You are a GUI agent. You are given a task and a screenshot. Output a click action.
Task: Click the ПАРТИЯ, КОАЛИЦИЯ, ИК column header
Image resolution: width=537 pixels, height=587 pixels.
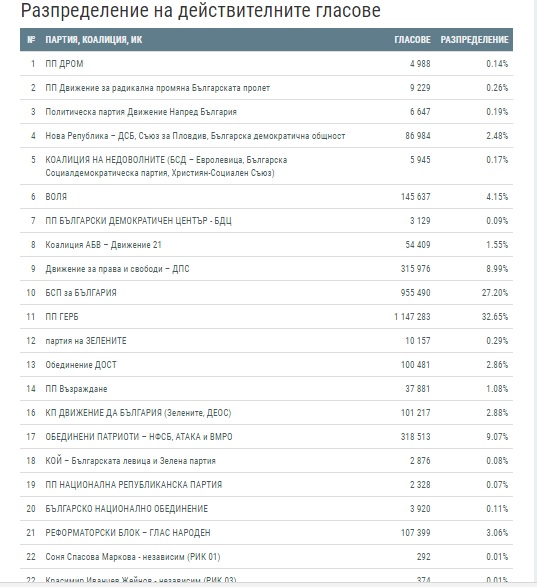click(x=94, y=40)
